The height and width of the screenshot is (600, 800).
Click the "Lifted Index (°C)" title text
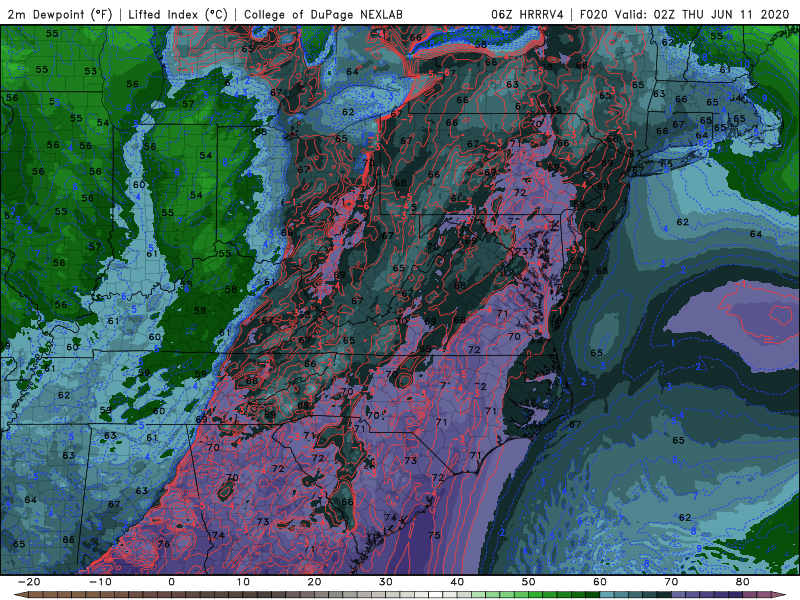pyautogui.click(x=178, y=14)
